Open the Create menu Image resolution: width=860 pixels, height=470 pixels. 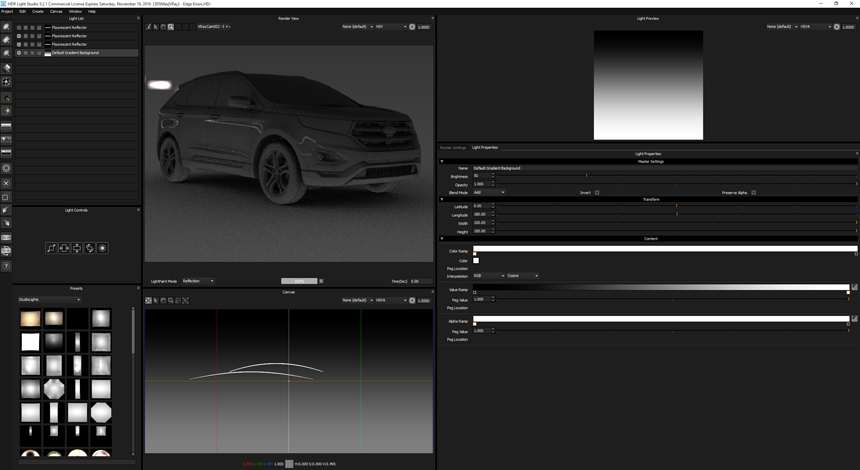coord(38,11)
